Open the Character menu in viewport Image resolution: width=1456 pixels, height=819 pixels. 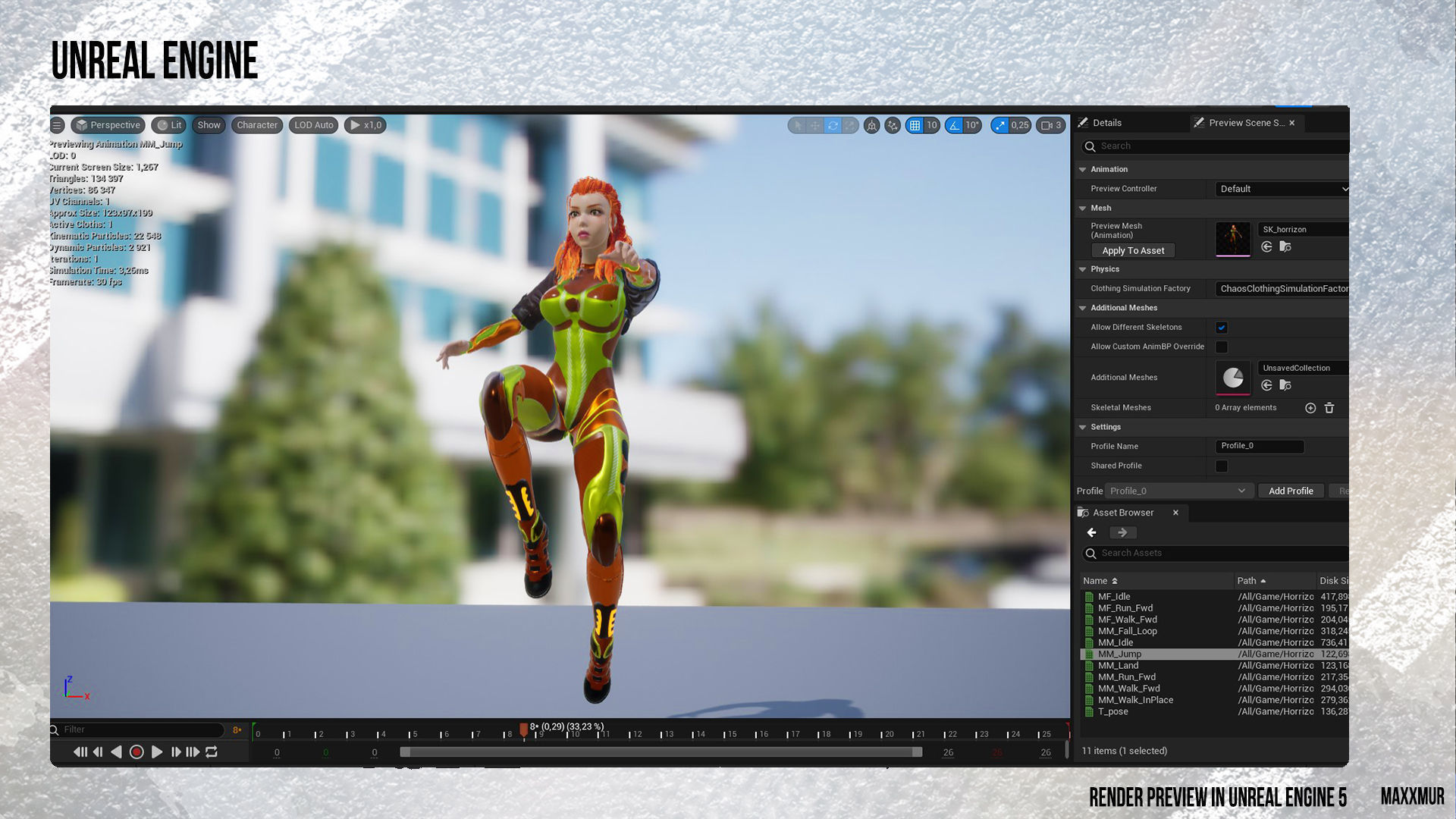[x=257, y=125]
